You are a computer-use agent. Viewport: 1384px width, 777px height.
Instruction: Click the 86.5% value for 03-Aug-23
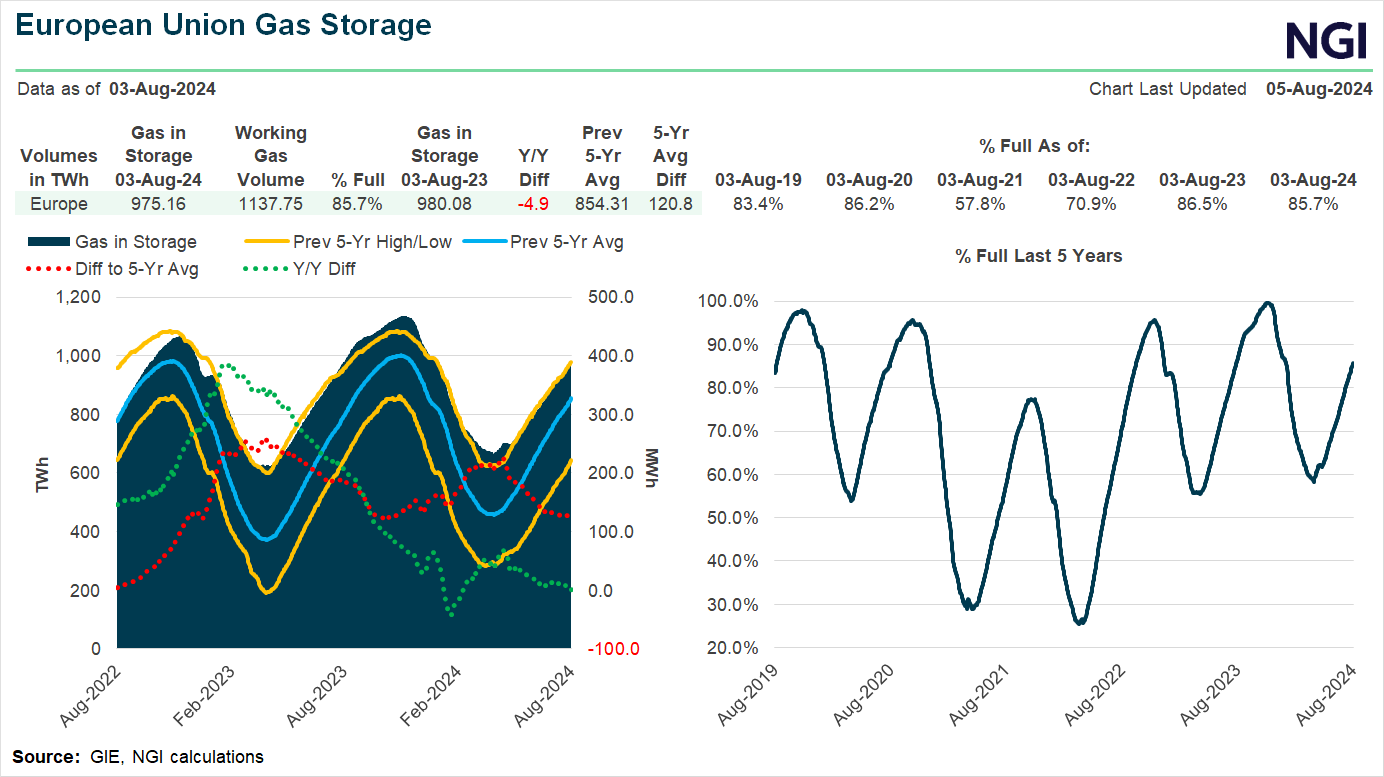[x=1202, y=204]
